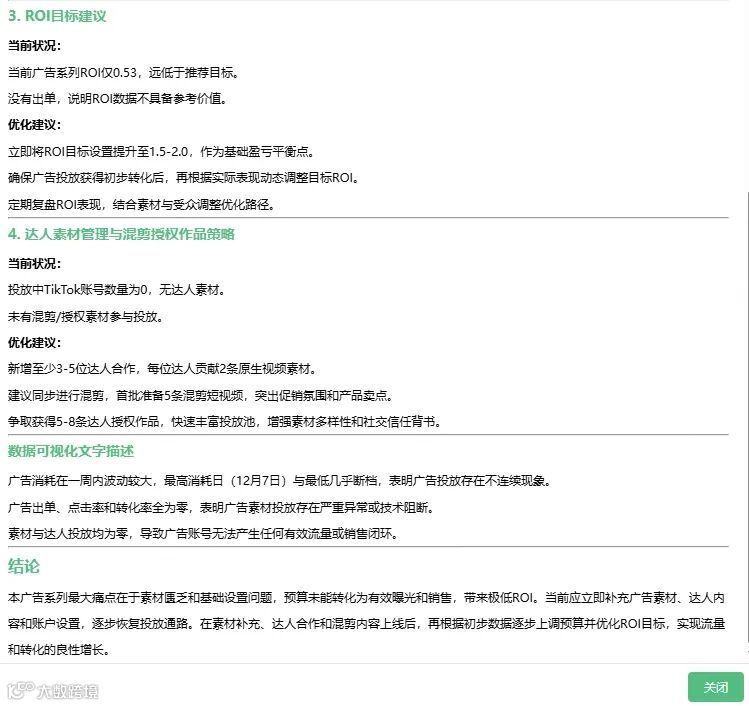Click line '没有出单，说明ROI数据不具备参考价值。'

pos(118,99)
